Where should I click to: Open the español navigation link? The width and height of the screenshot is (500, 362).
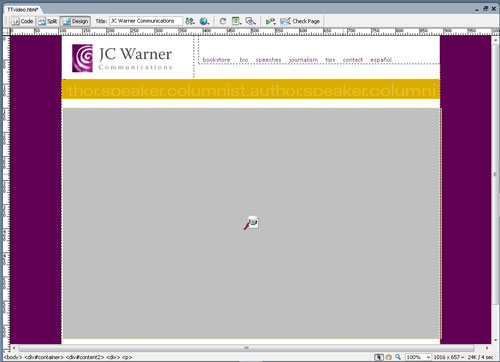coord(381,59)
